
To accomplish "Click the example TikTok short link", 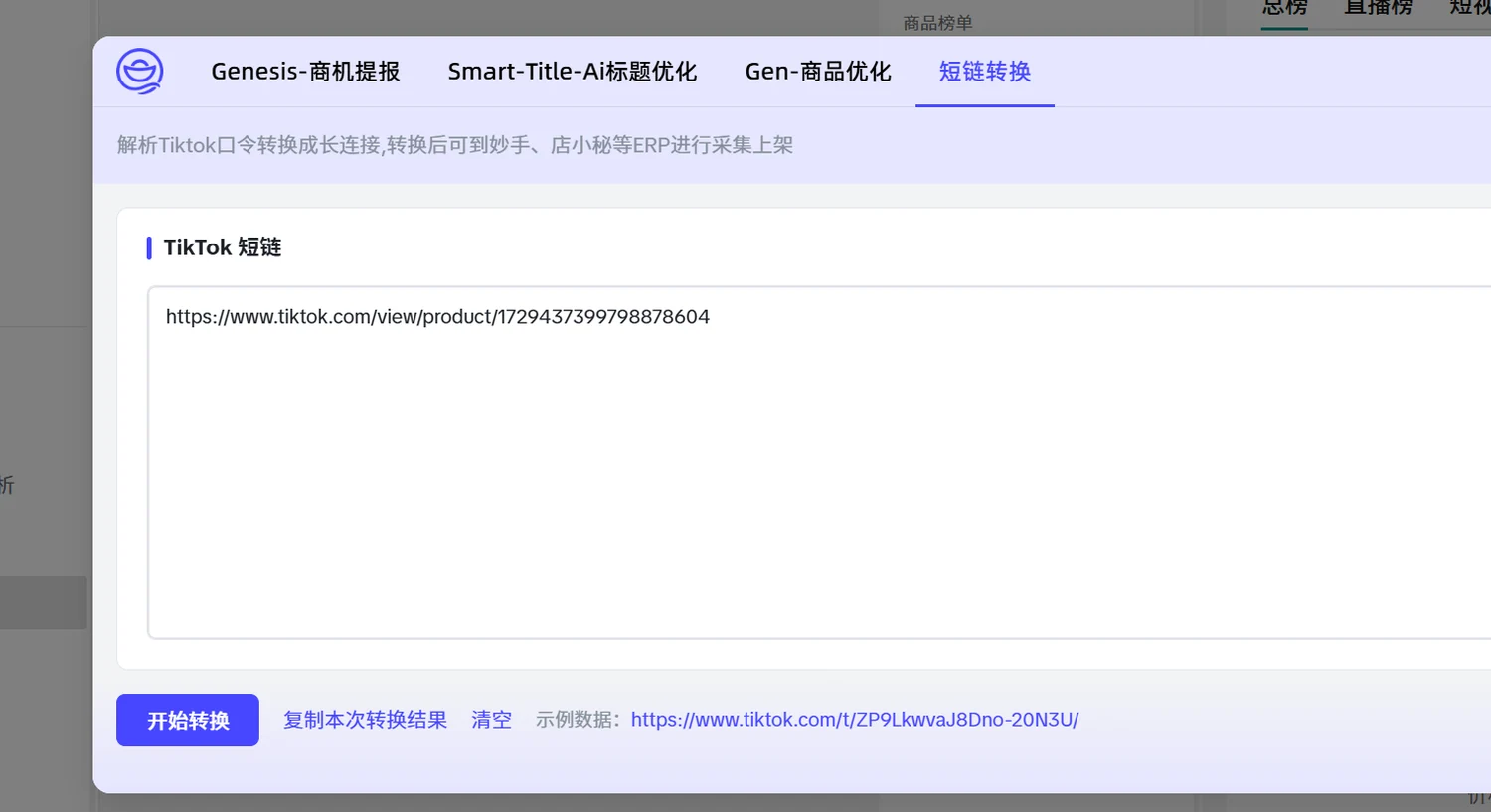I will (x=855, y=720).
